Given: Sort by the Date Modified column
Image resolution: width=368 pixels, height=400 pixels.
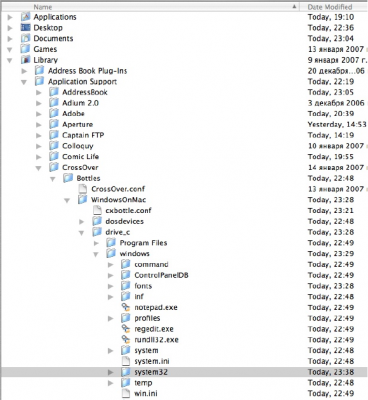Looking at the screenshot, I should pyautogui.click(x=334, y=7).
